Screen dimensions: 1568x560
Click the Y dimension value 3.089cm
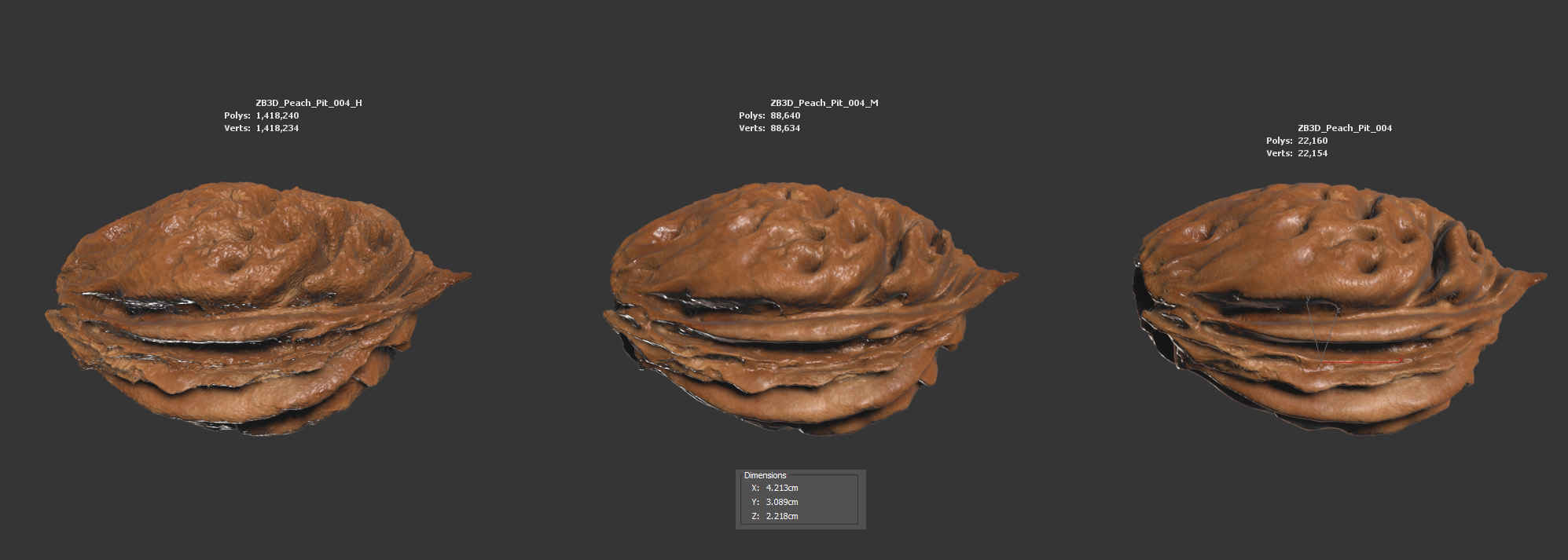[x=781, y=502]
